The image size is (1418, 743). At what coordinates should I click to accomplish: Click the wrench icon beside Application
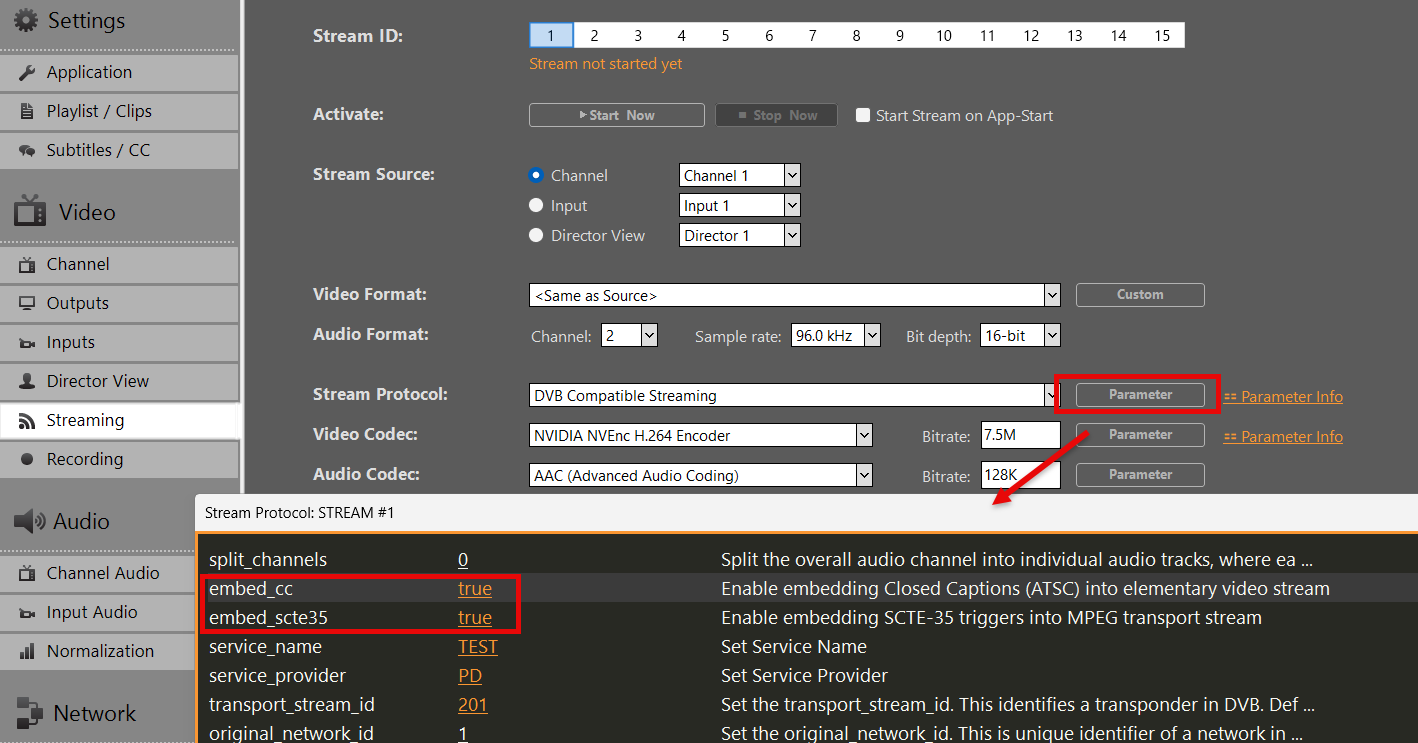pyautogui.click(x=27, y=73)
